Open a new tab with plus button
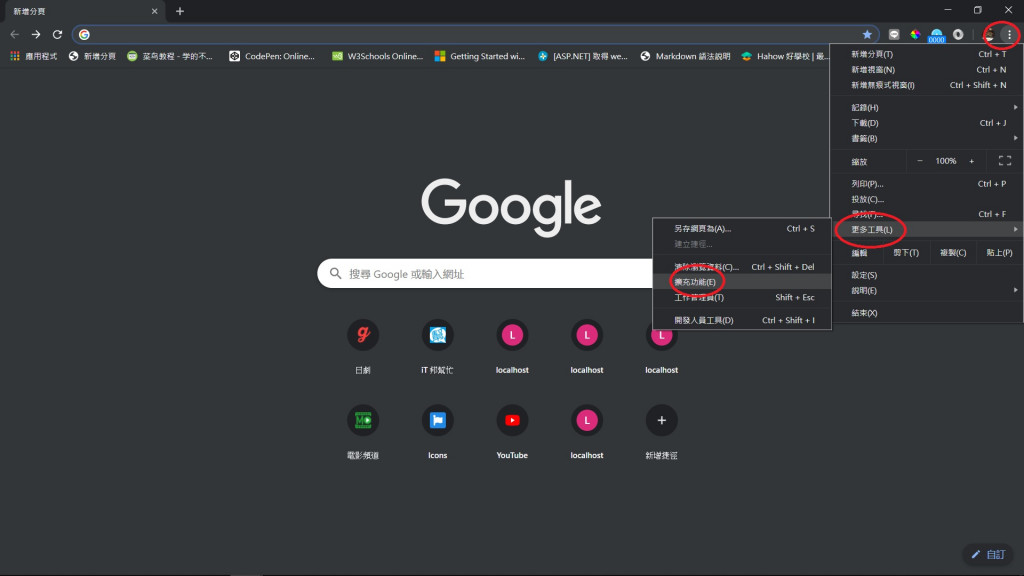This screenshot has width=1024, height=576. point(180,11)
